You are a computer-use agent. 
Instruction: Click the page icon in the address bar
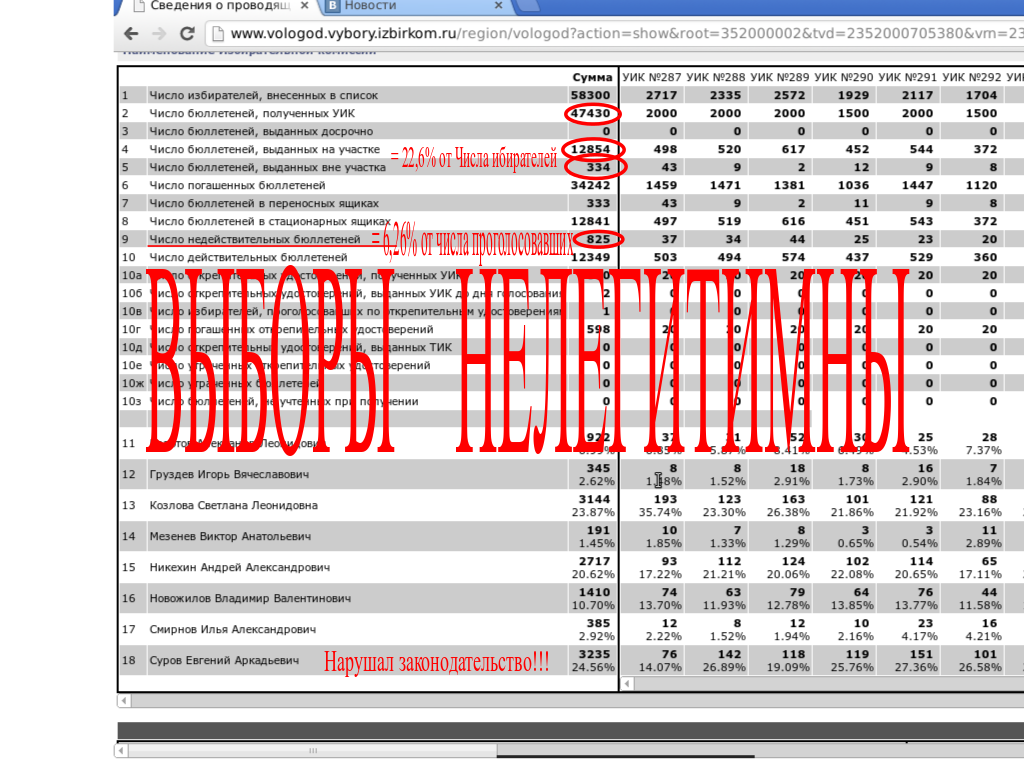(x=217, y=34)
